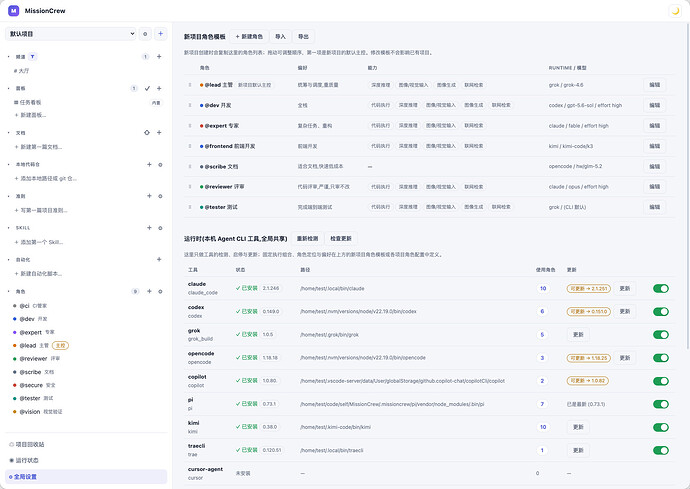Viewport: 690px width, 489px height.
Task: Click the 重新检测 button
Action: point(307,239)
